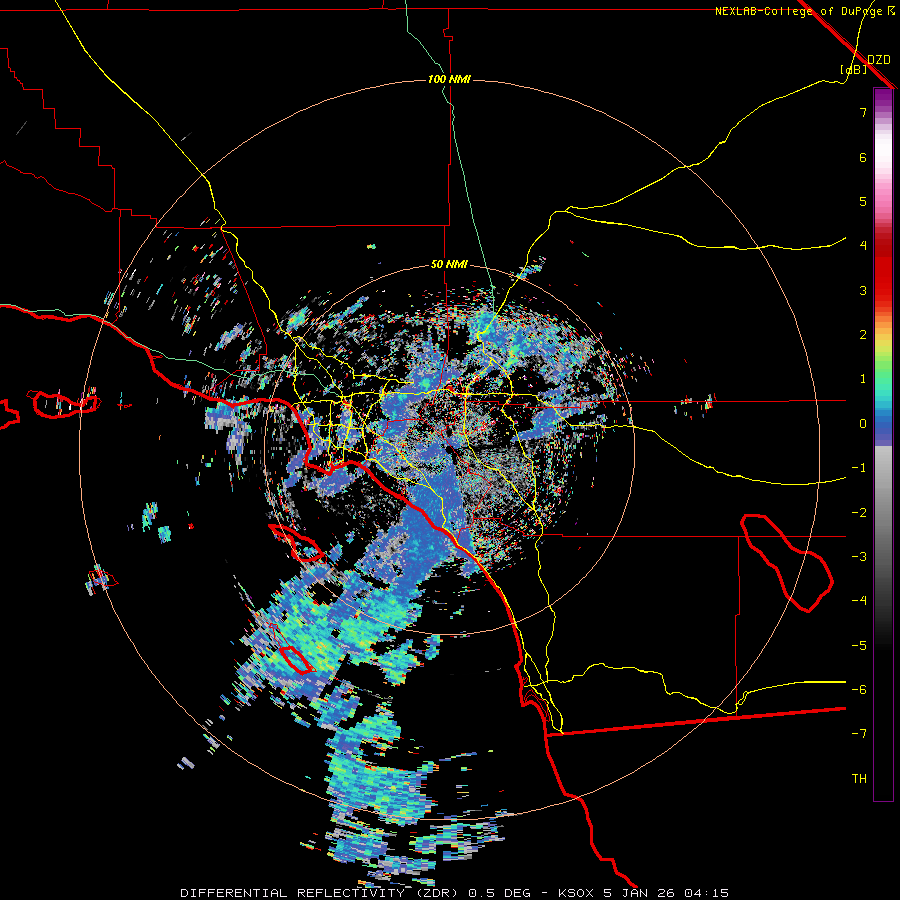Click the Salton Sea red outline

coord(786,563)
